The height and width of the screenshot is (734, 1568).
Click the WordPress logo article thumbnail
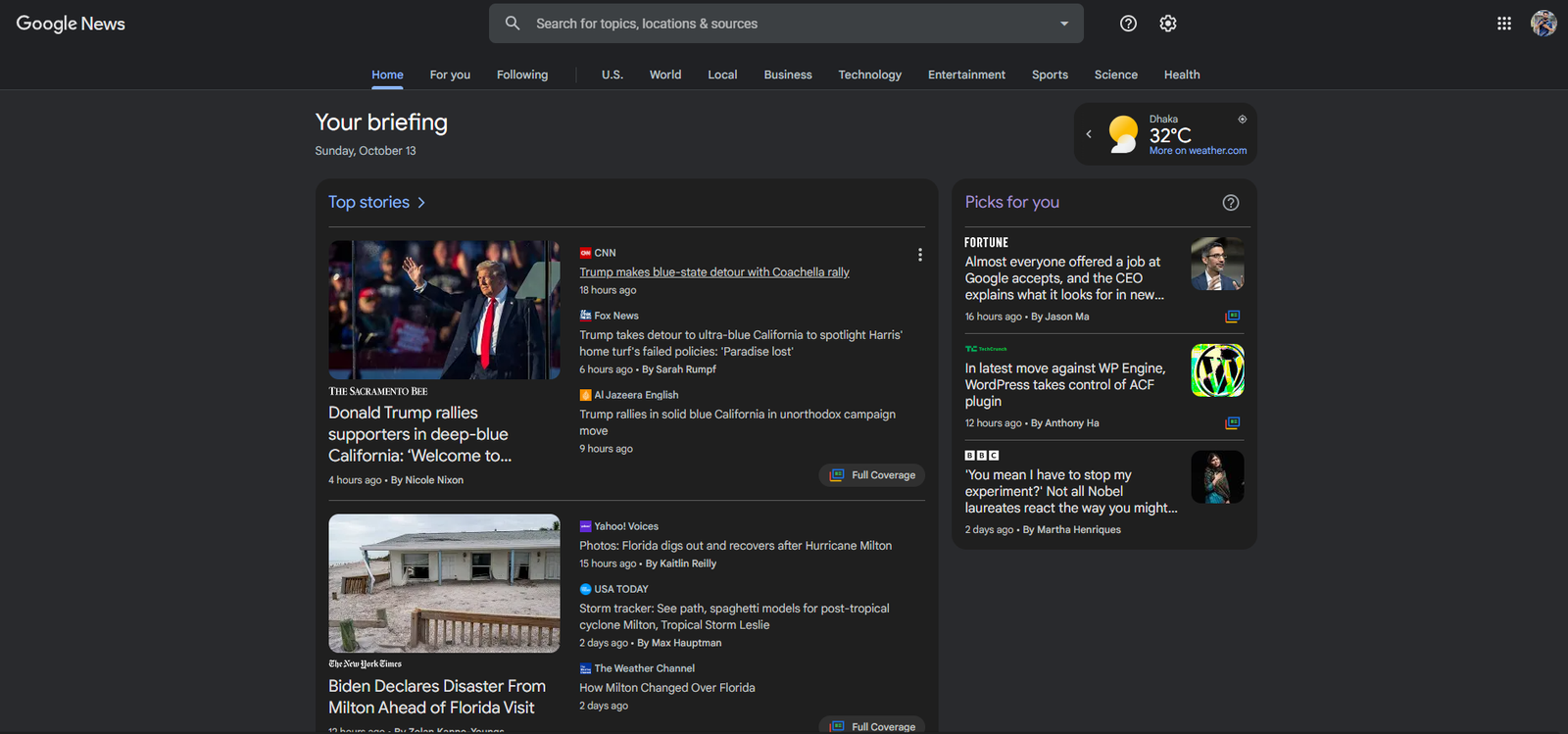pos(1217,370)
